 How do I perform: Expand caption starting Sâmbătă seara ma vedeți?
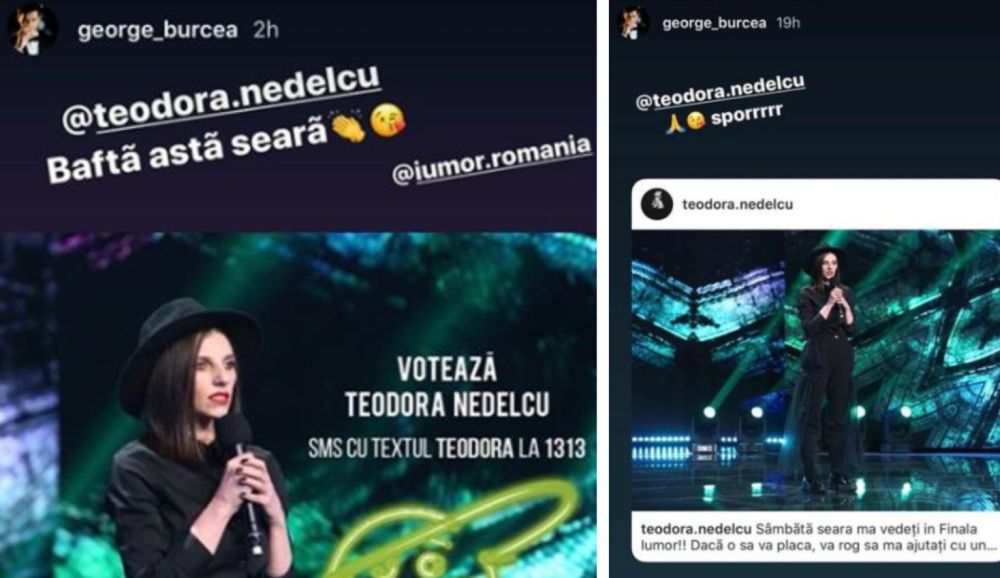[x=819, y=537]
